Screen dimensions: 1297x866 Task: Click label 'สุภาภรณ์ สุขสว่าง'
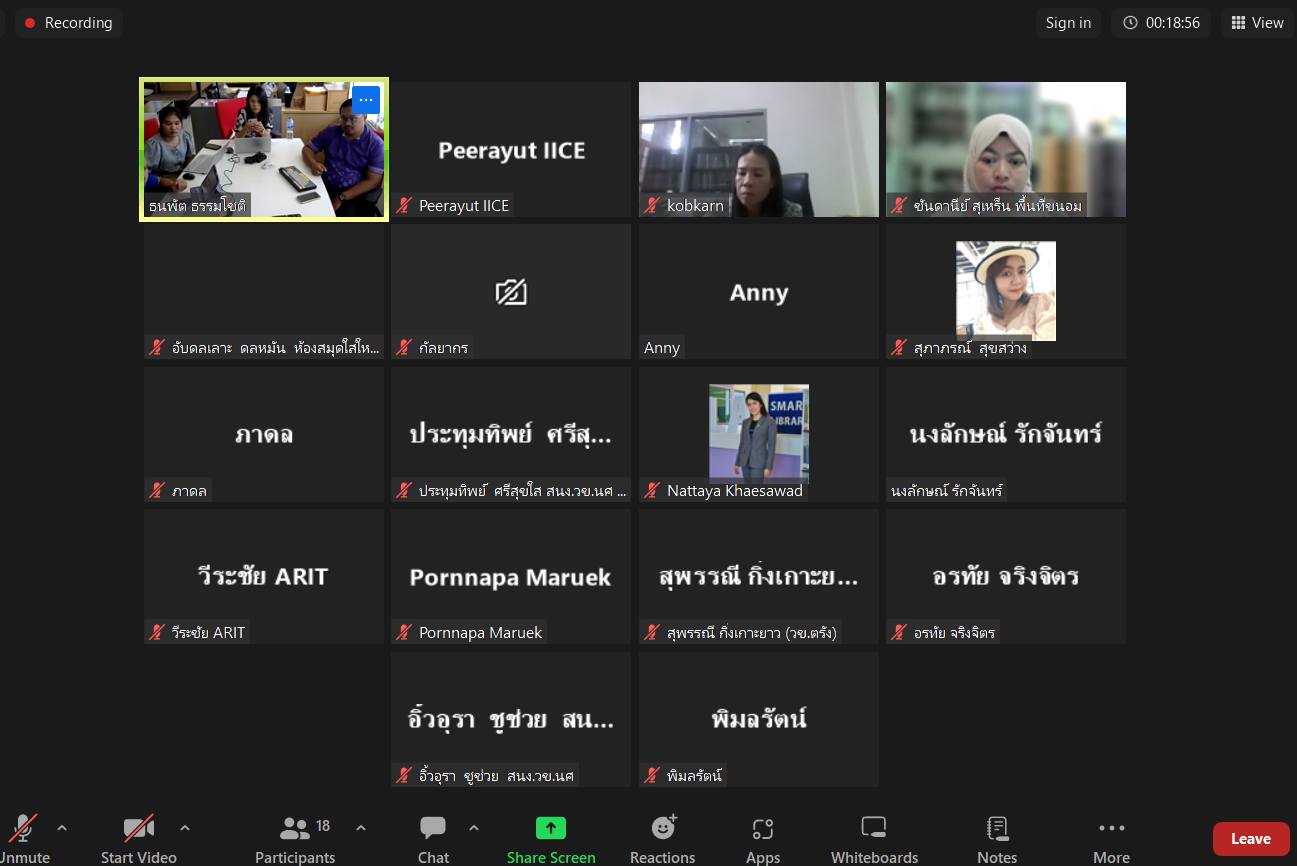tap(970, 348)
